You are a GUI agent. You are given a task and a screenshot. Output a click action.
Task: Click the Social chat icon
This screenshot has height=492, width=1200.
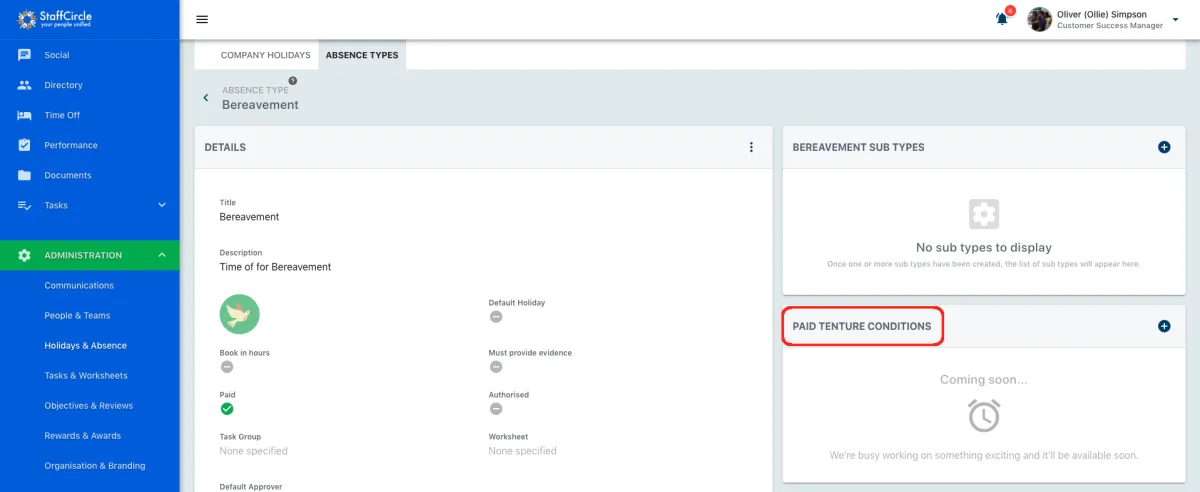pos(24,55)
